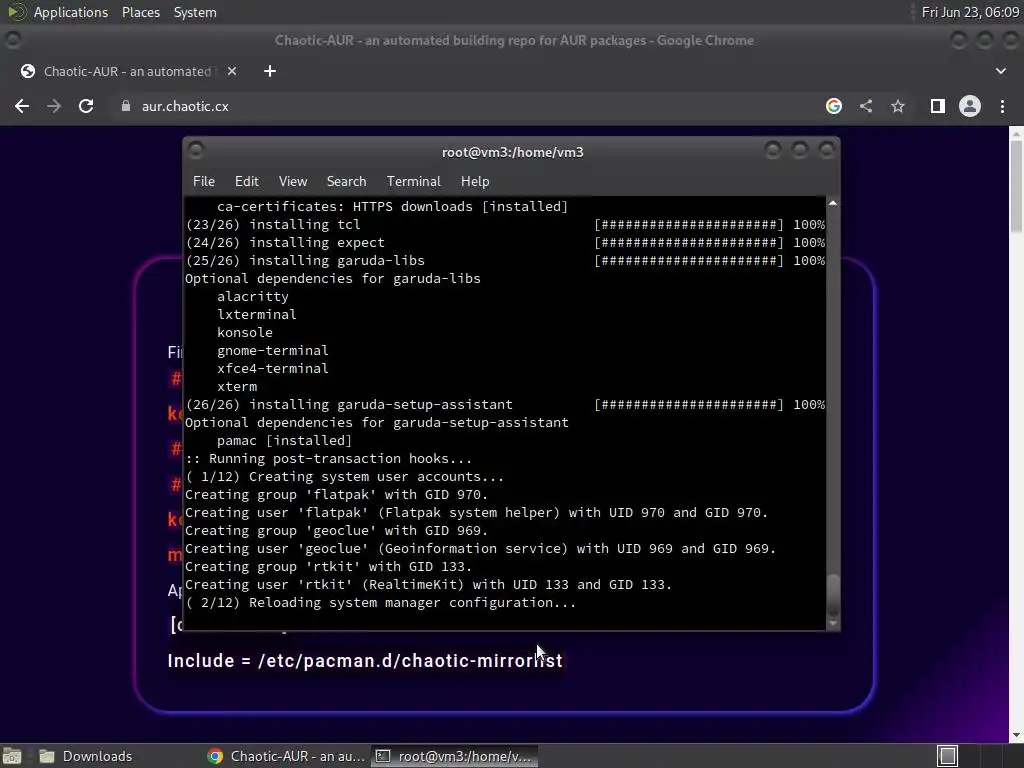Bookmark this page with star icon
Image resolution: width=1024 pixels, height=768 pixels.
pos(898,106)
